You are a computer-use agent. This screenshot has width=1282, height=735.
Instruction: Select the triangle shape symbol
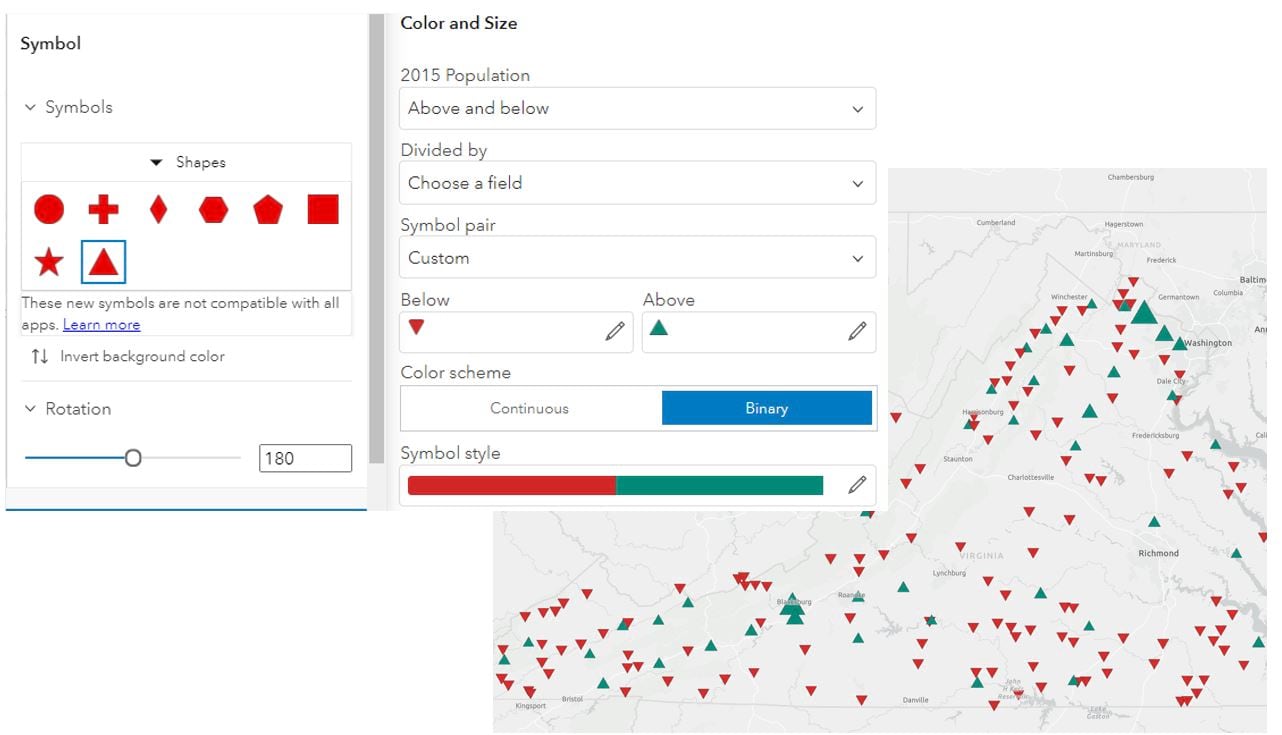point(103,262)
